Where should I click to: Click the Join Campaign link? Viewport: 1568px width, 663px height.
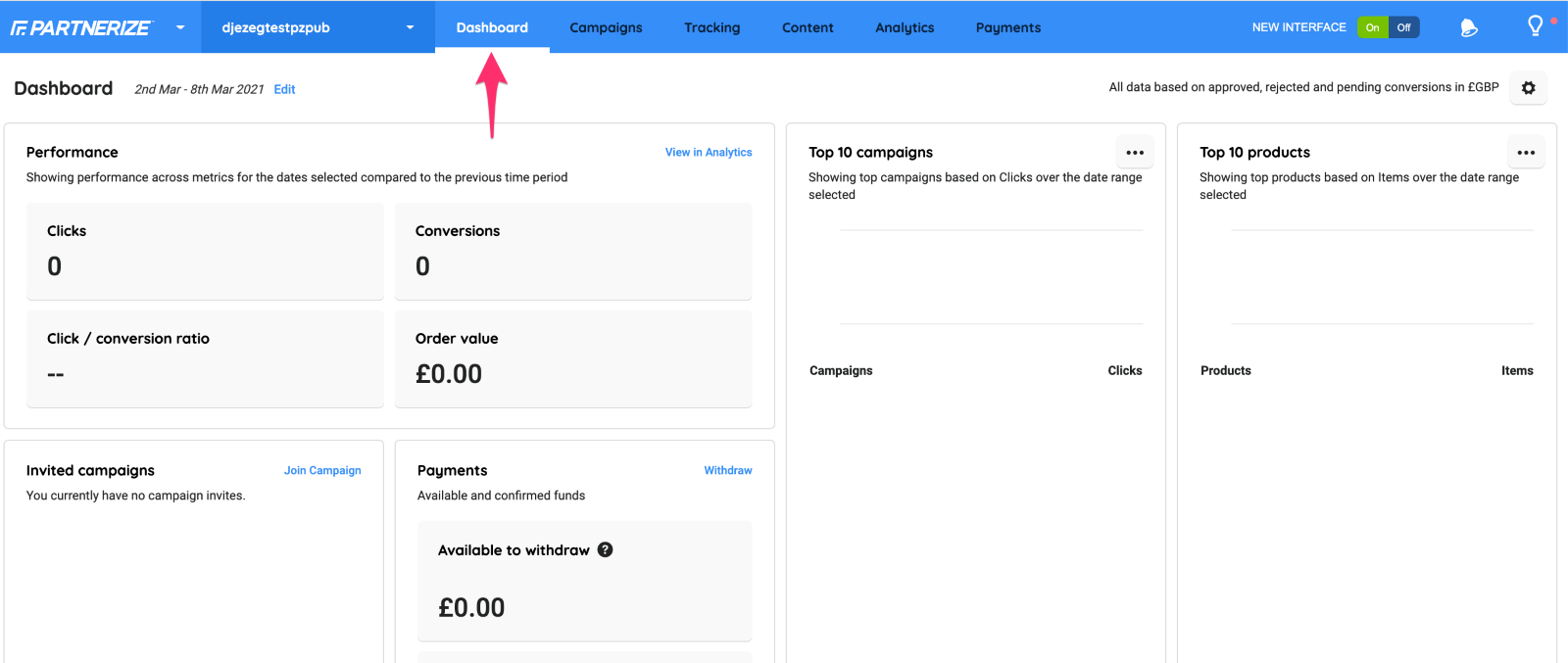pyautogui.click(x=322, y=471)
